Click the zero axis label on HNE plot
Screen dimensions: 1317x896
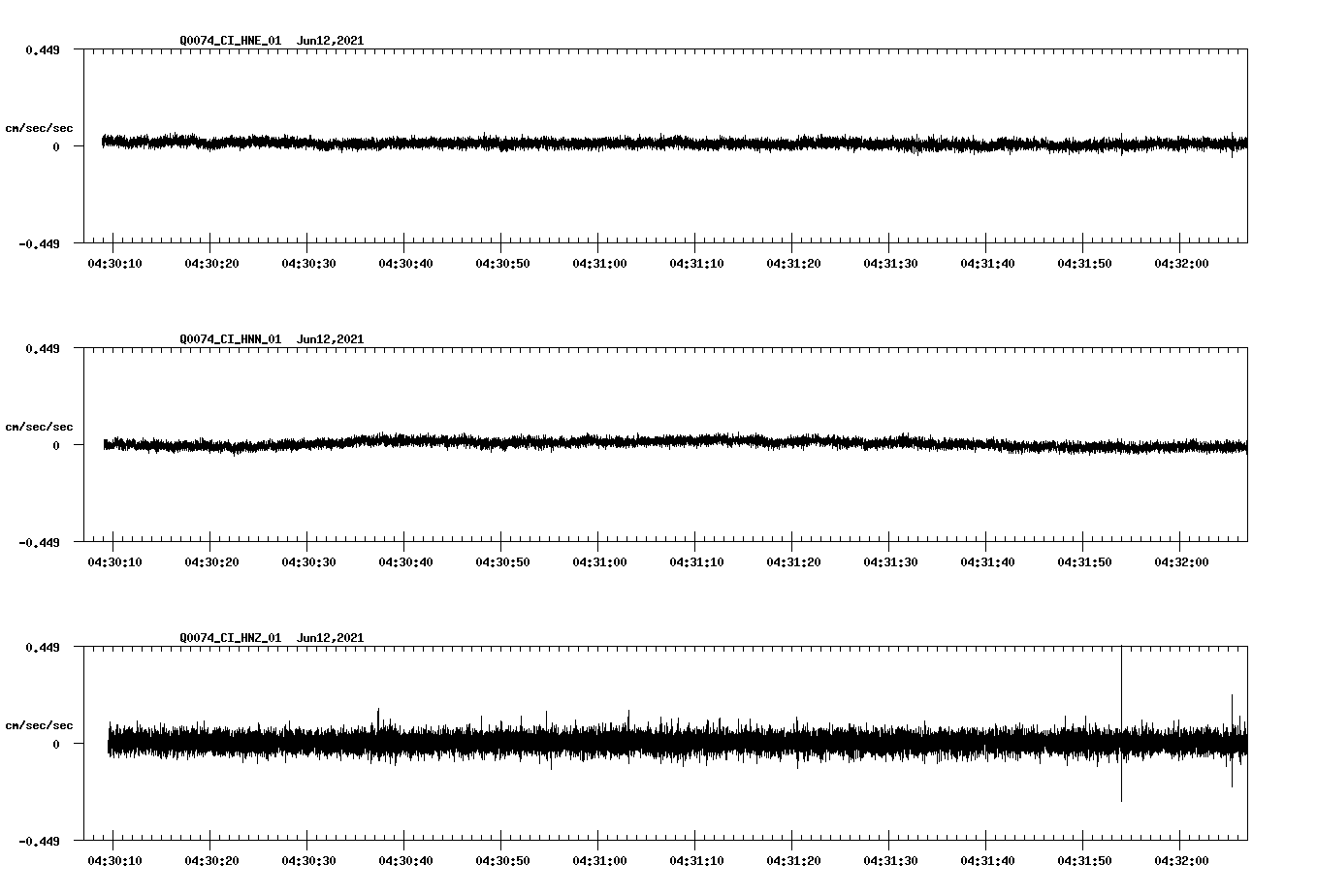point(56,146)
